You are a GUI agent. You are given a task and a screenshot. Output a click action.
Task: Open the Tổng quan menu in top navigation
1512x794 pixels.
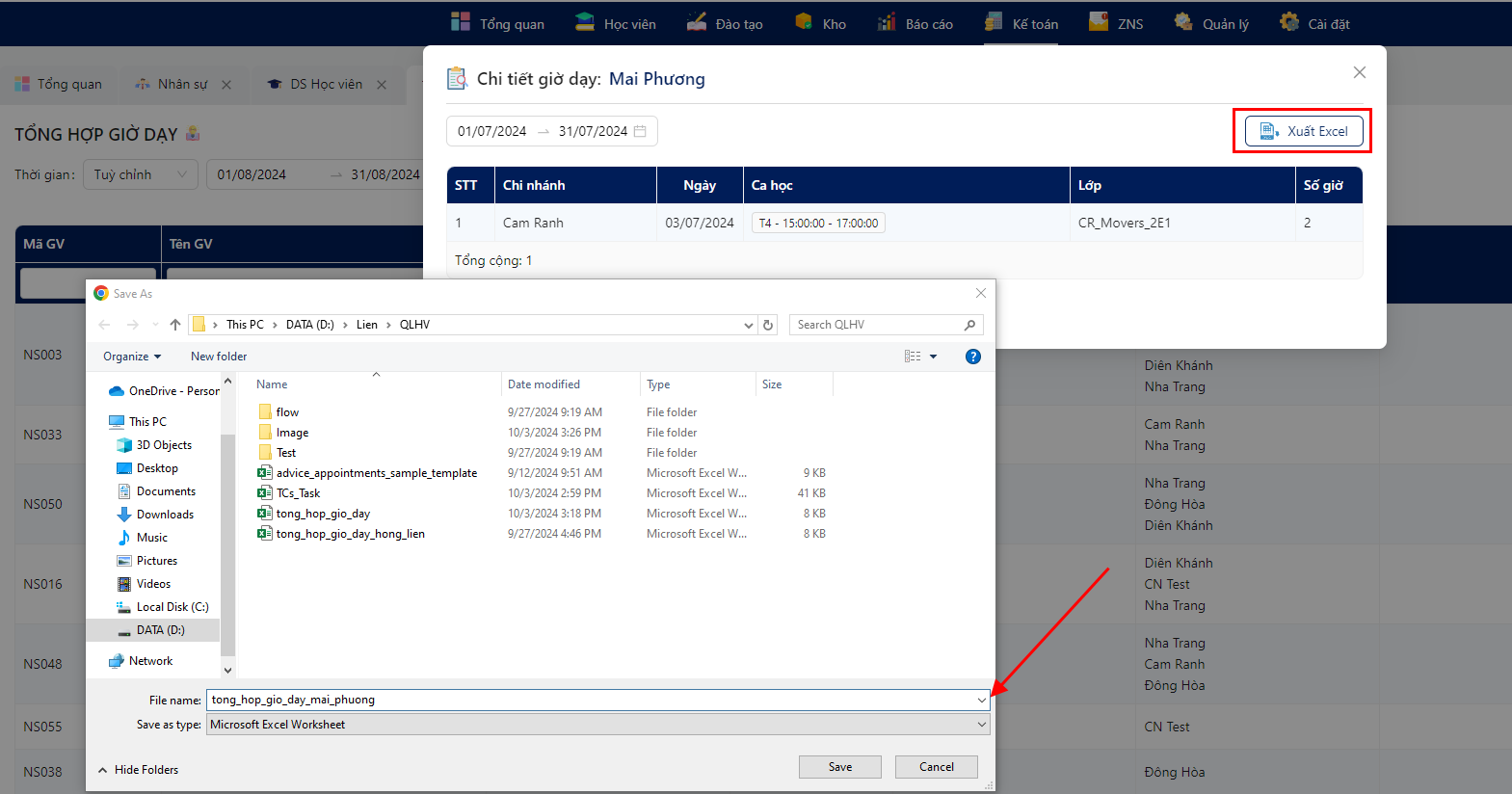click(x=497, y=23)
